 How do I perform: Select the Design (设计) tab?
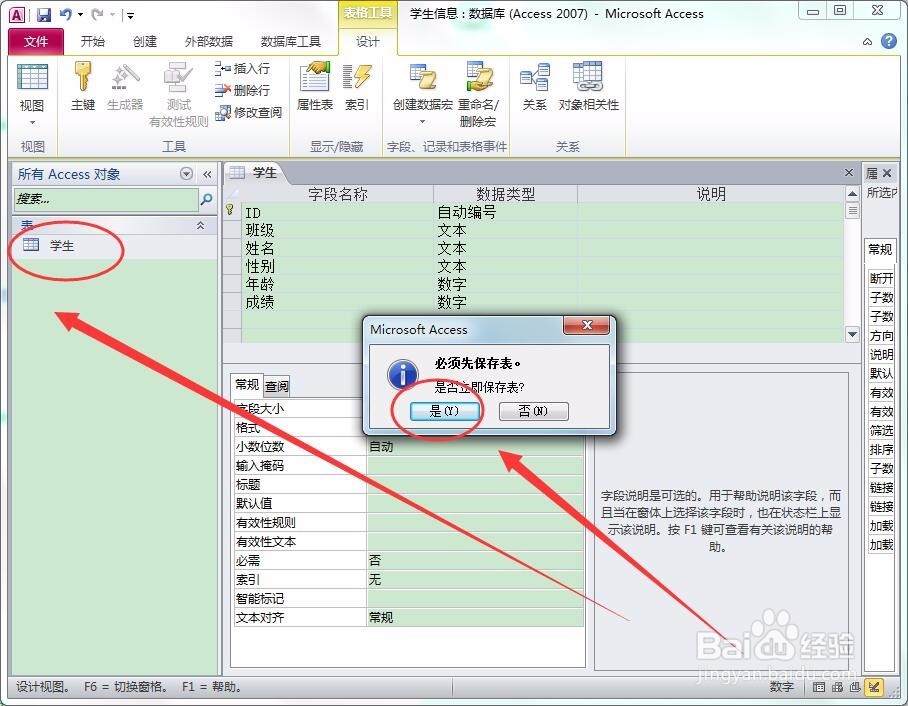pyautogui.click(x=368, y=41)
